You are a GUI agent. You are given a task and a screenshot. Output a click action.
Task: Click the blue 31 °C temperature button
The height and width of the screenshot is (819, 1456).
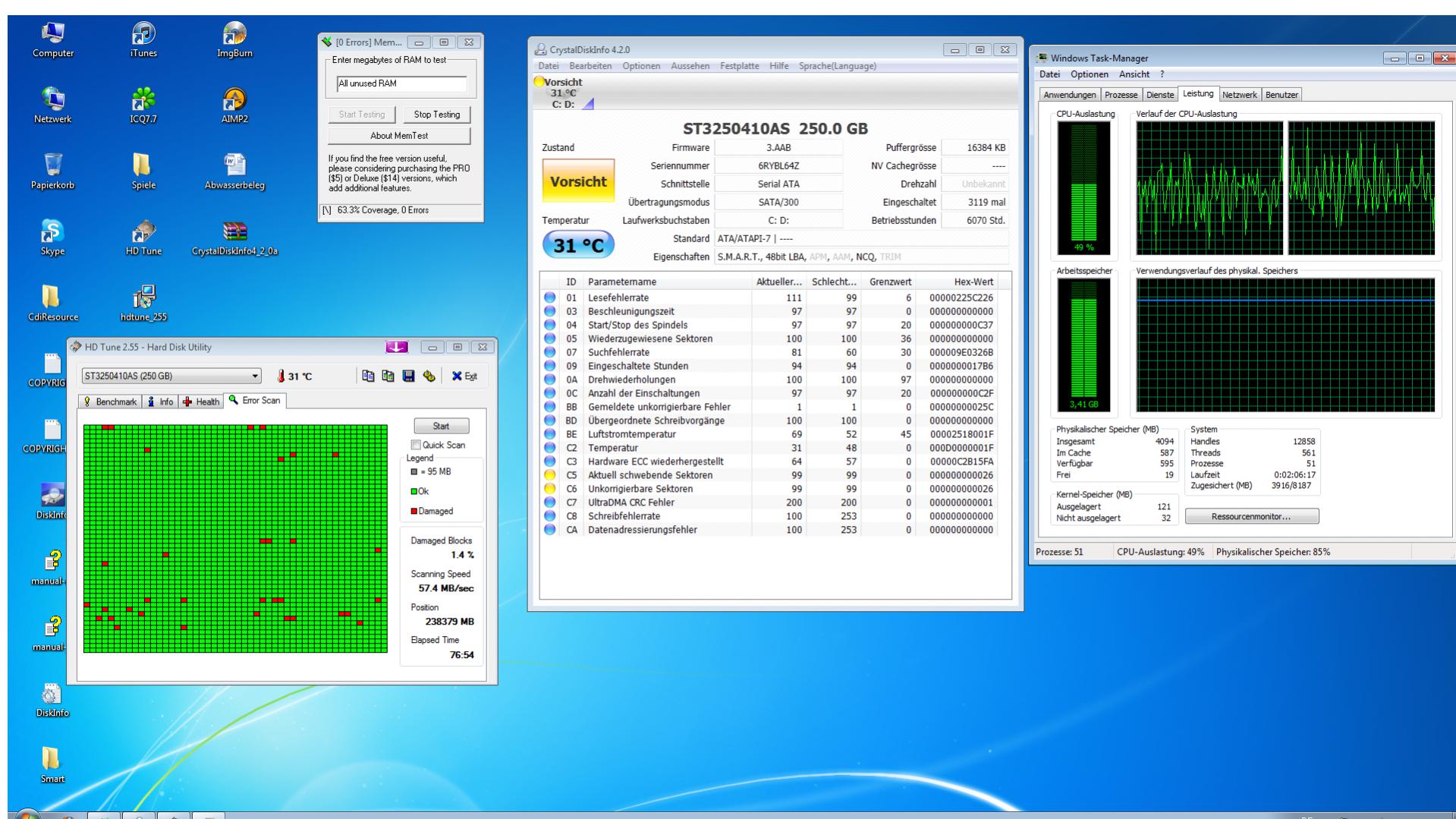[578, 245]
